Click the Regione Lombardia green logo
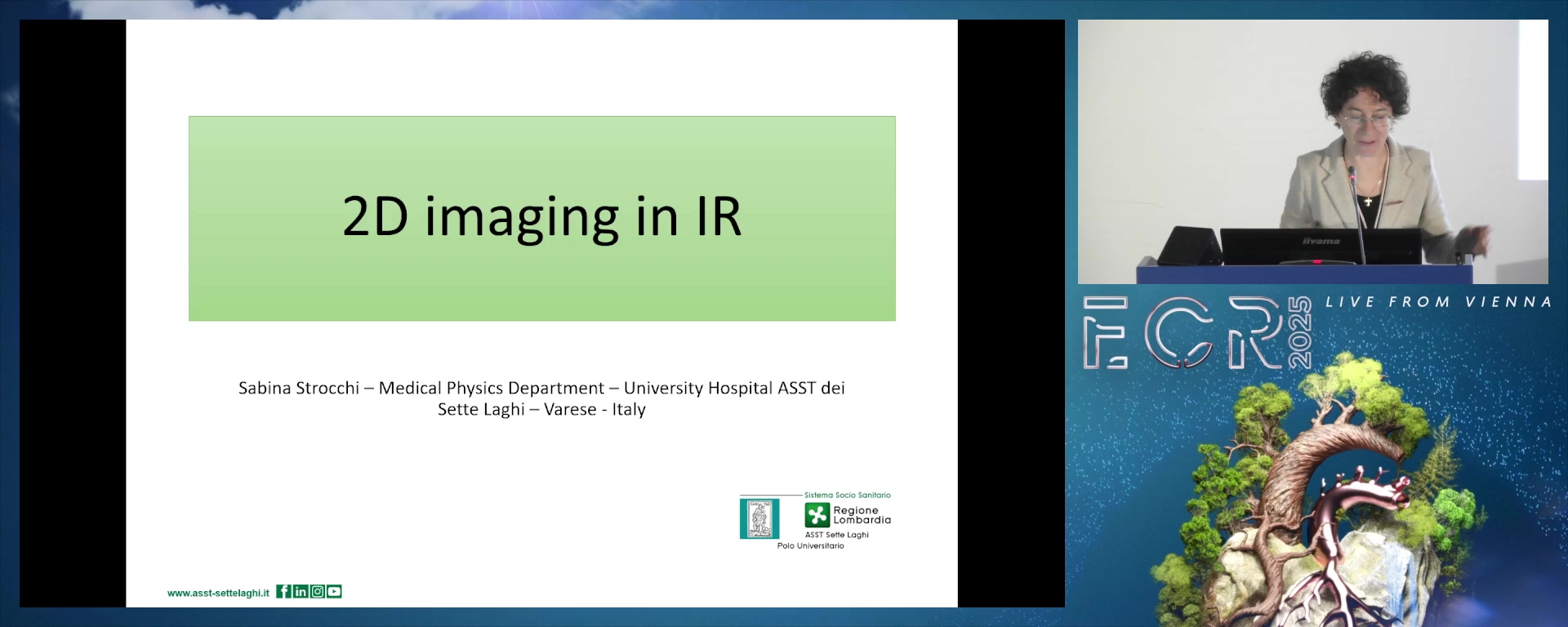1568x627 pixels. click(x=817, y=515)
